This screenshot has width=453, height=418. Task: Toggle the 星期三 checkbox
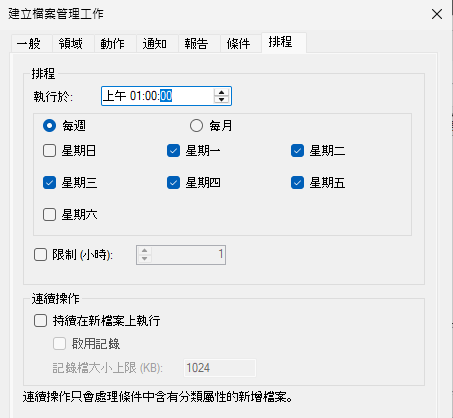[49, 183]
